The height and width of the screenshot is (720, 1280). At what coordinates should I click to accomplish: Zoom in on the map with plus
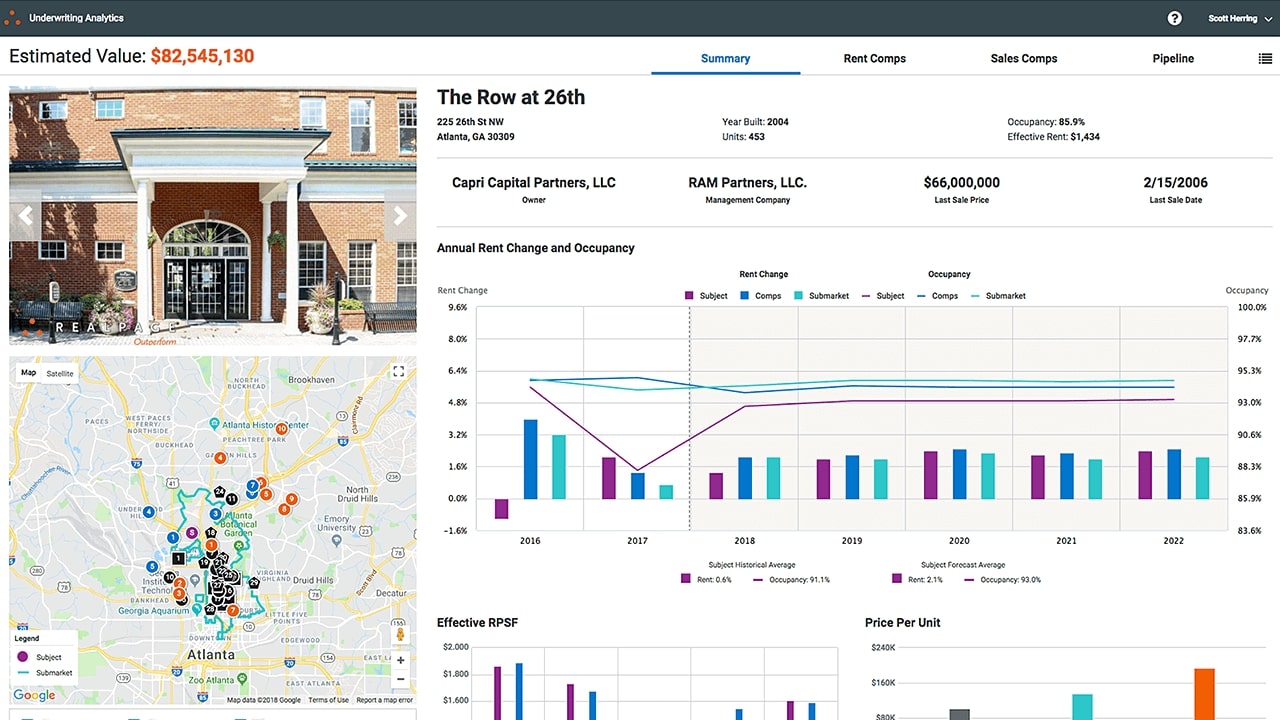[401, 660]
